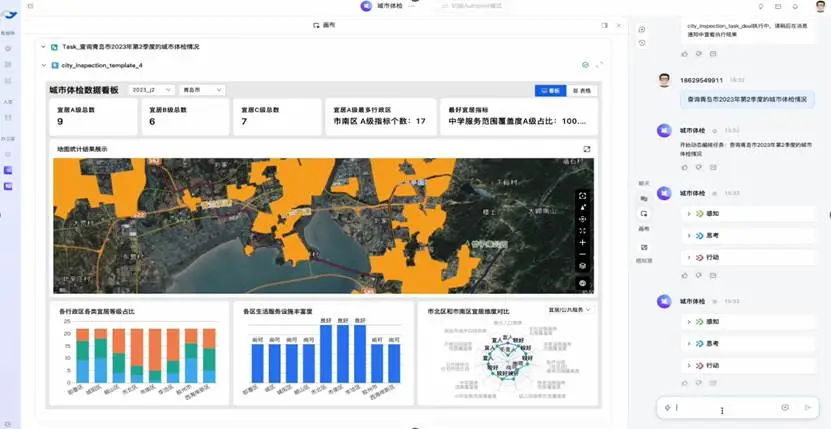Image resolution: width=831 pixels, height=429 pixels.
Task: Expand map statistics panel to fullscreen
Action: (x=587, y=149)
